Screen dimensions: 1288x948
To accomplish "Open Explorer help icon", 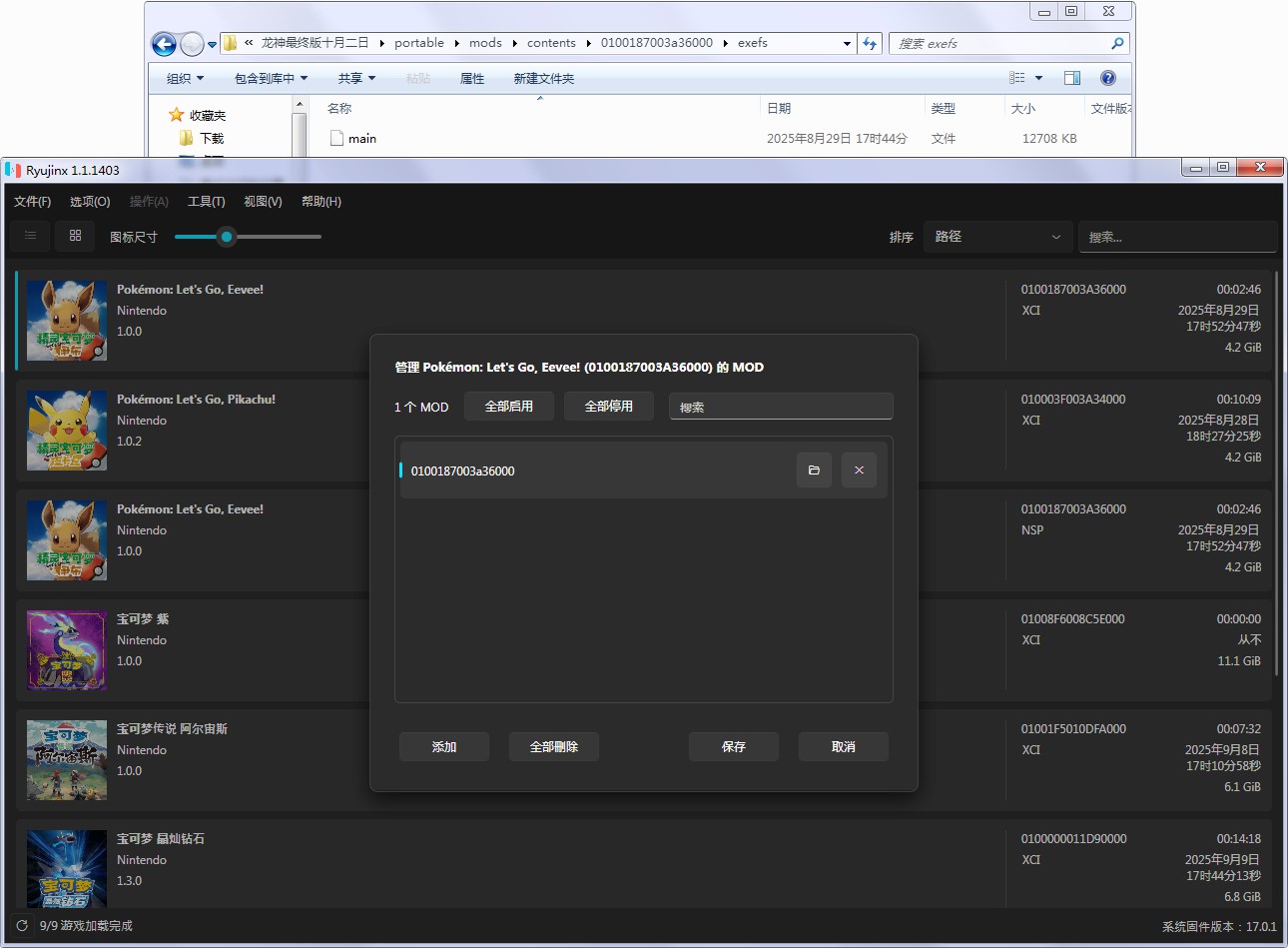I will pos(1107,78).
